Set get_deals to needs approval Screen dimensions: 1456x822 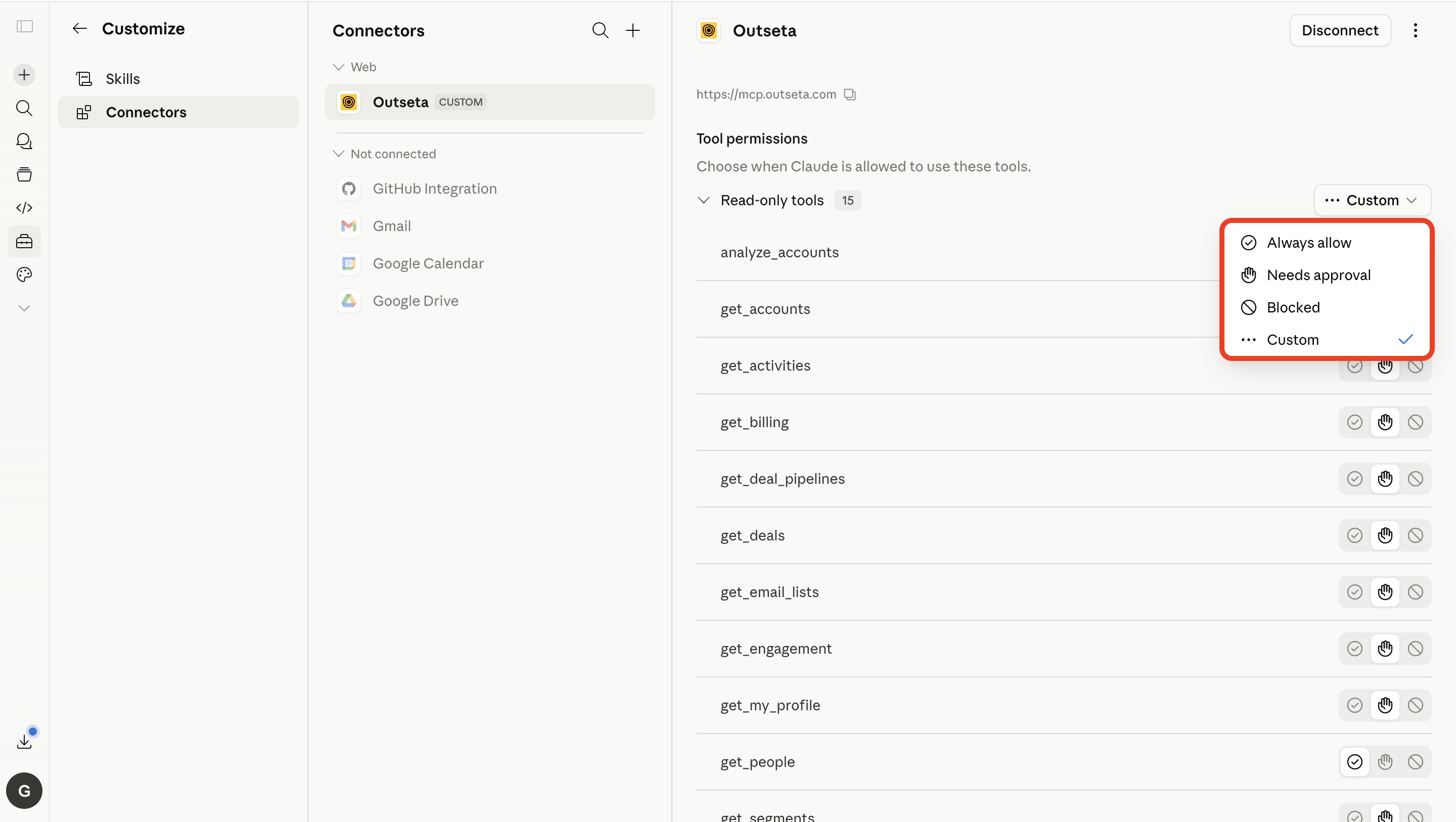pyautogui.click(x=1385, y=535)
